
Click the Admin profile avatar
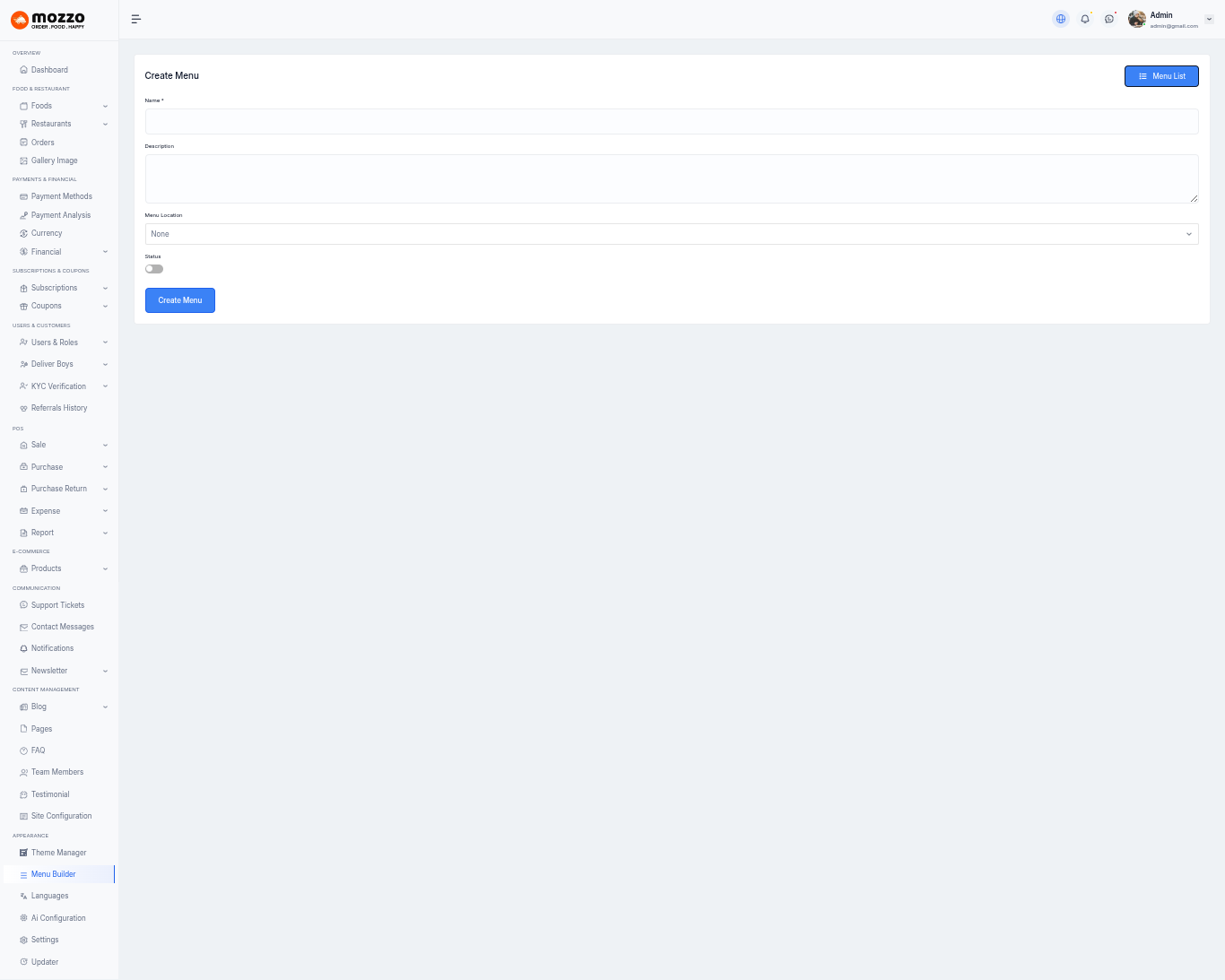point(1137,19)
